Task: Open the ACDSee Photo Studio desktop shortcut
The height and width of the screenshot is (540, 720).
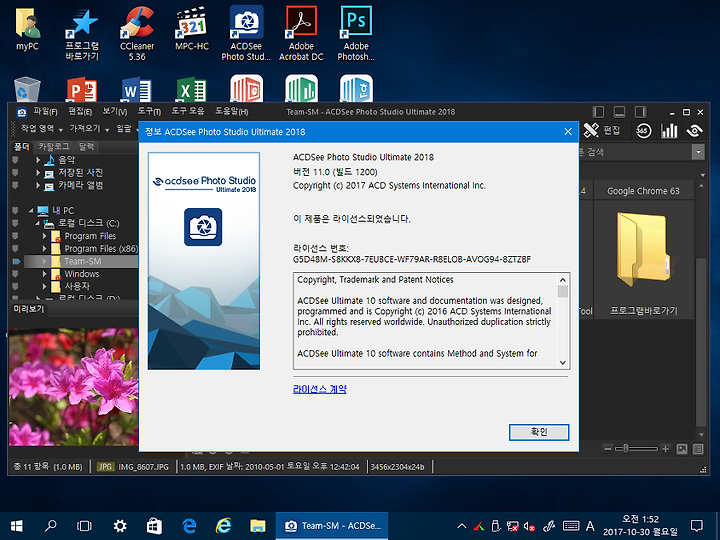Action: coord(246,34)
